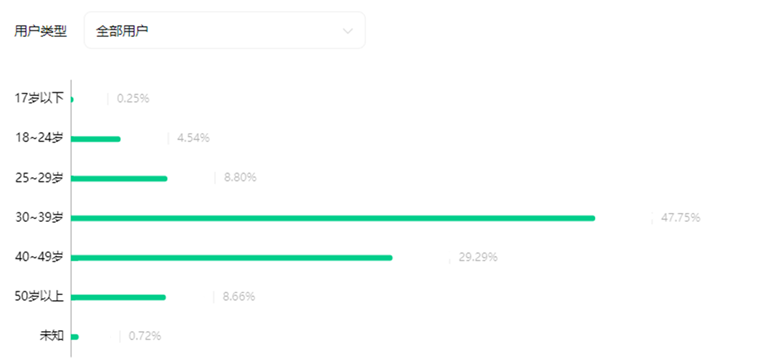
Task: Select the 30~39岁 green bar
Action: (x=333, y=218)
